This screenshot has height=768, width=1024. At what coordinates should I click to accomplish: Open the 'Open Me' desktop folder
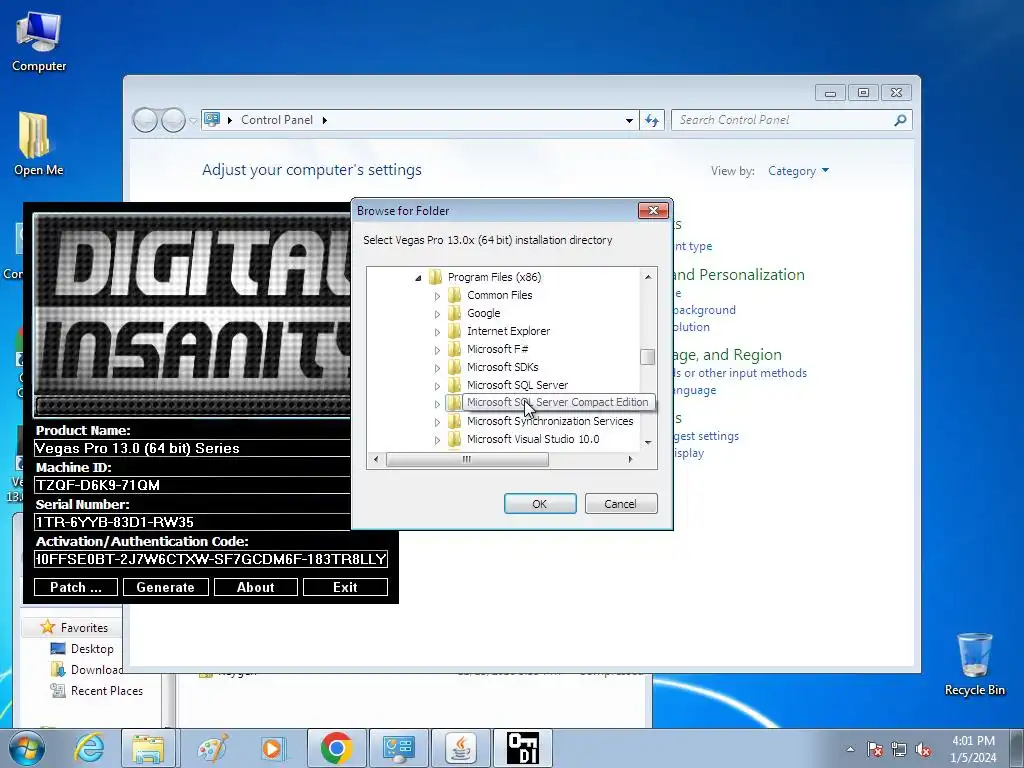click(38, 144)
